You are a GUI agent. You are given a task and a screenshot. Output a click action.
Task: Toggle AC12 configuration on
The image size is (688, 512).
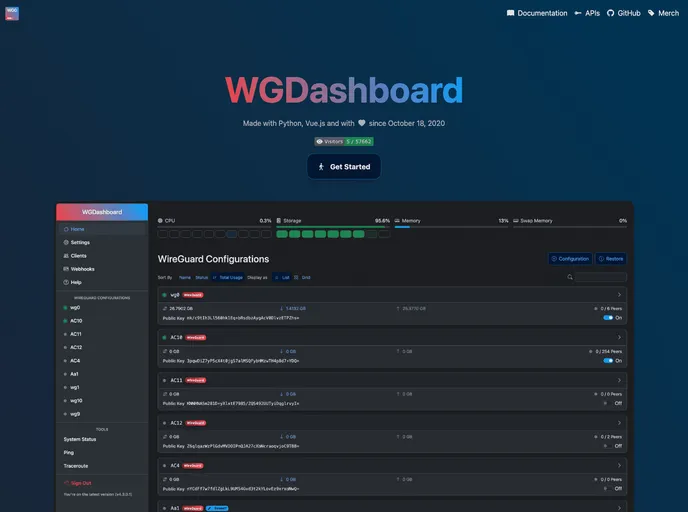pos(608,446)
